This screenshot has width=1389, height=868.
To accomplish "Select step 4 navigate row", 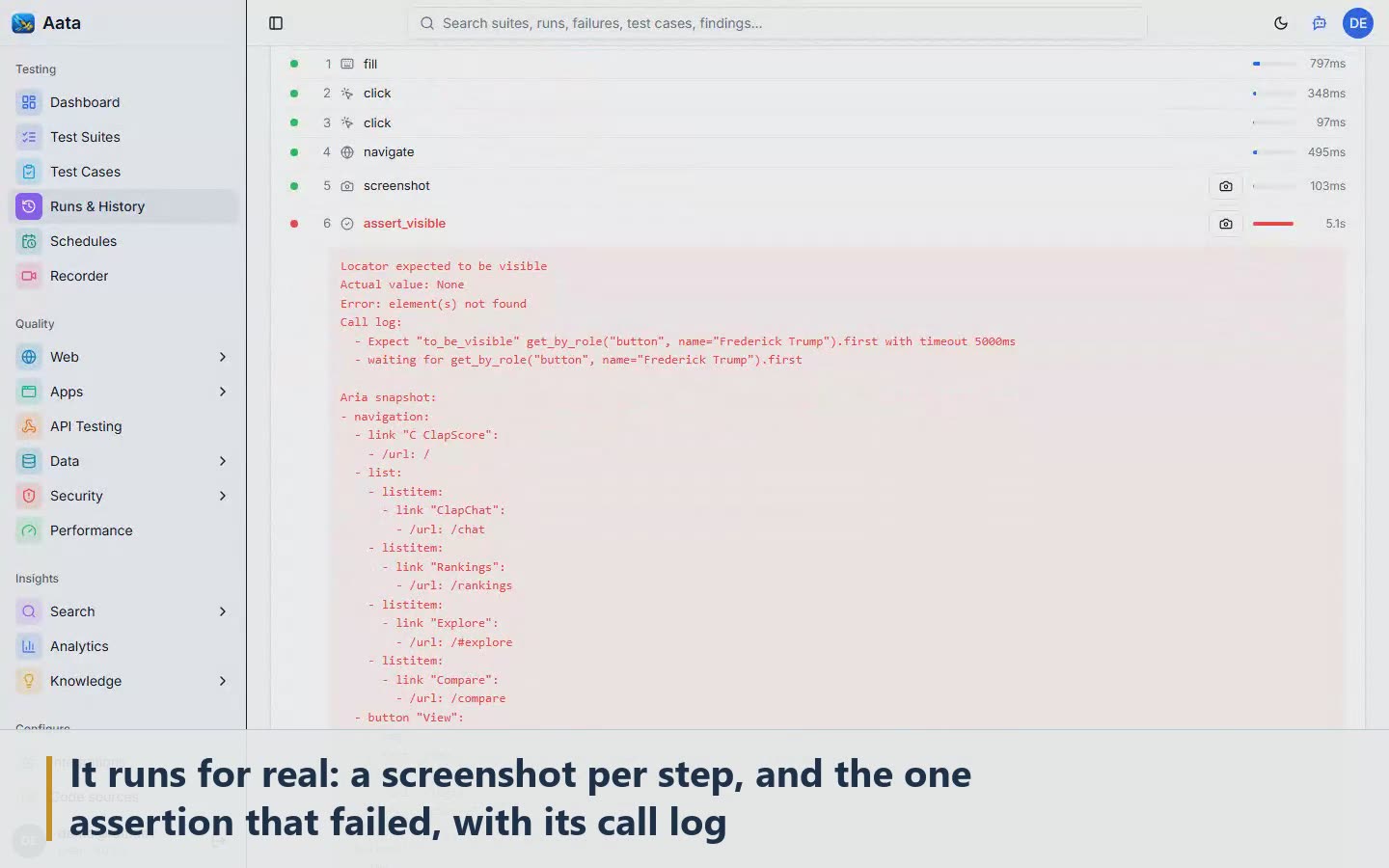I will [818, 152].
